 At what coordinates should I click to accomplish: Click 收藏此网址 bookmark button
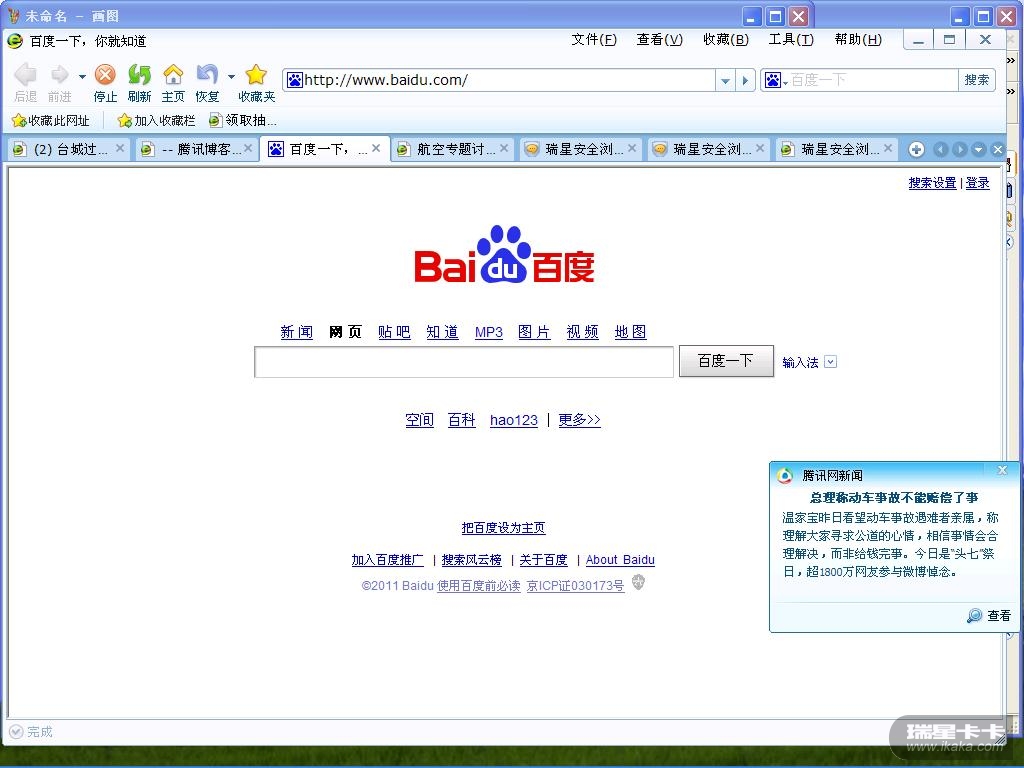[x=50, y=121]
